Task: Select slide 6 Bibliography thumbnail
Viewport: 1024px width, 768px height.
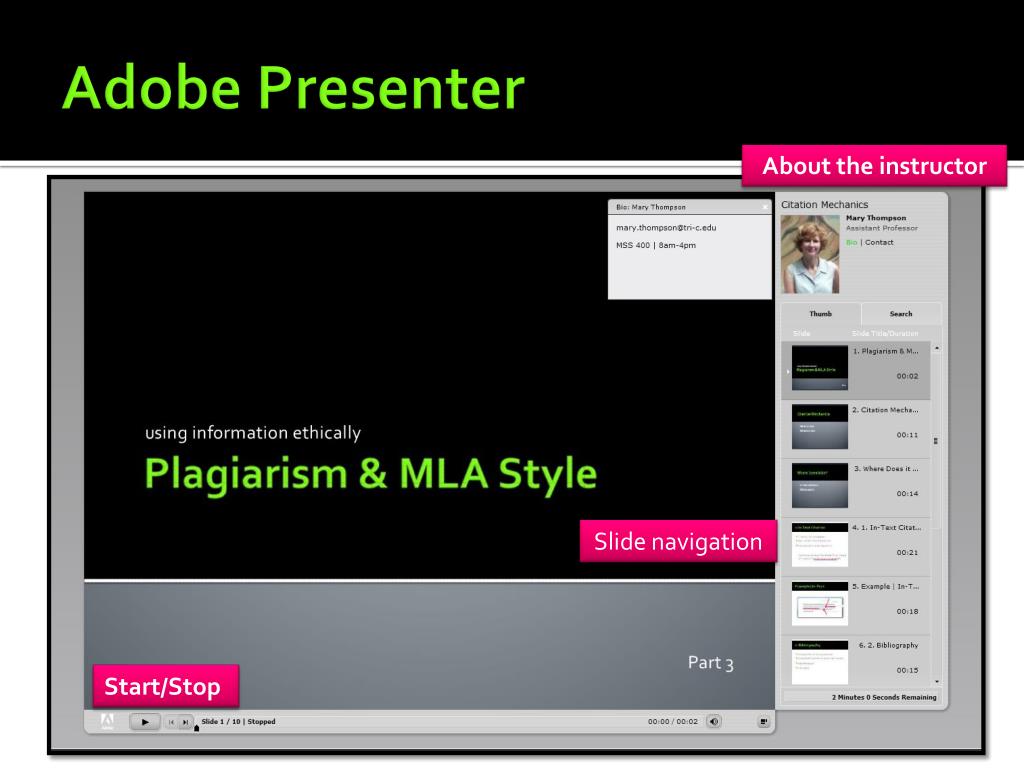Action: [x=820, y=662]
